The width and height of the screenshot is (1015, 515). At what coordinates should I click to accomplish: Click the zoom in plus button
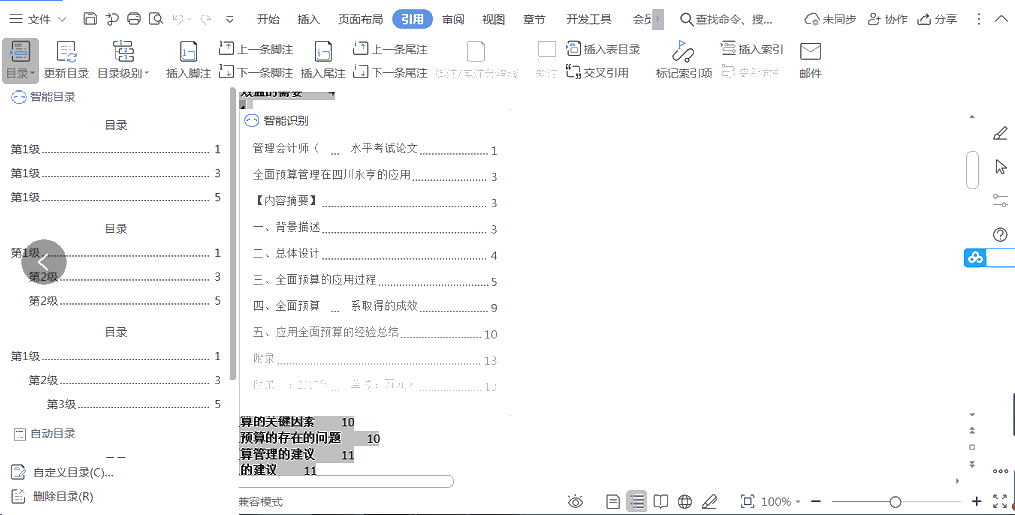976,501
